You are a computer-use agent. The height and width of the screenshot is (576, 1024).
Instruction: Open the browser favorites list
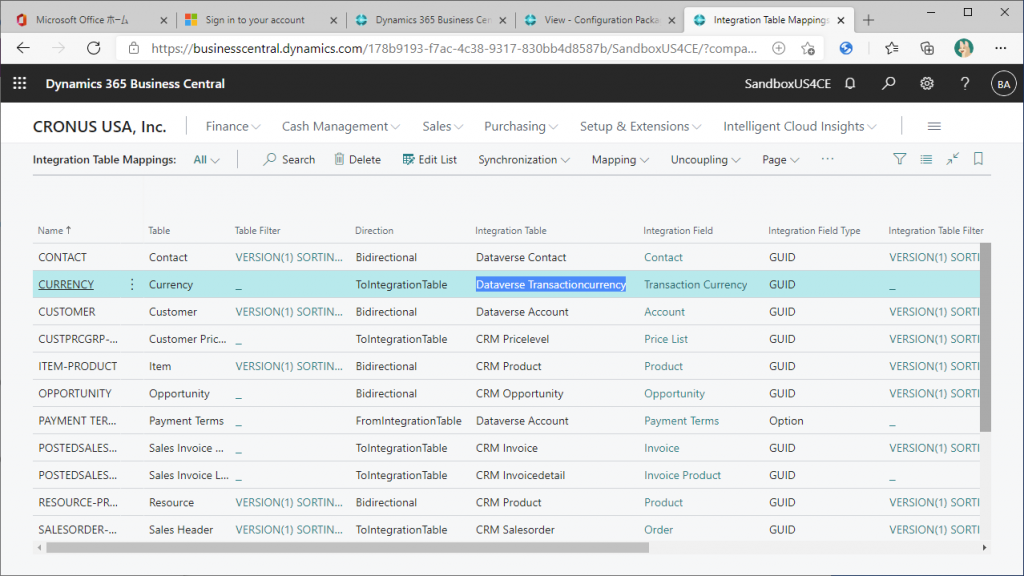891,48
